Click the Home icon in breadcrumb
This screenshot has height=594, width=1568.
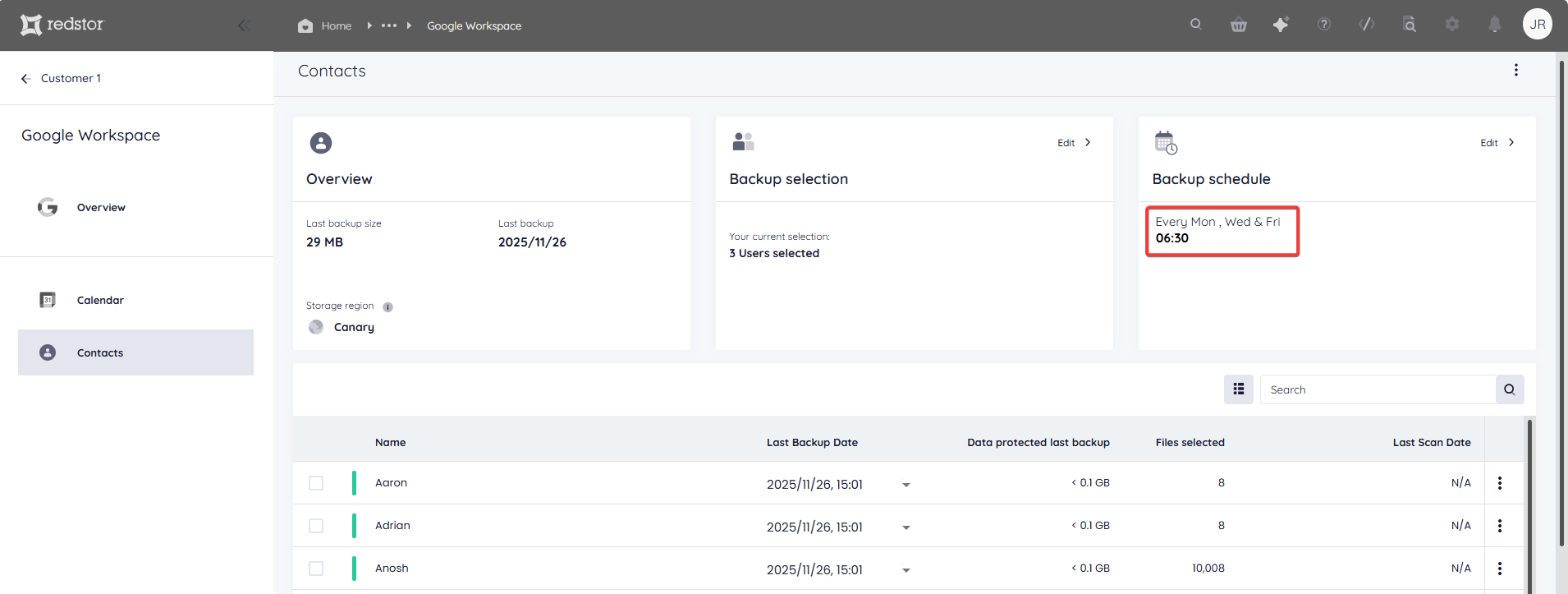(x=305, y=25)
